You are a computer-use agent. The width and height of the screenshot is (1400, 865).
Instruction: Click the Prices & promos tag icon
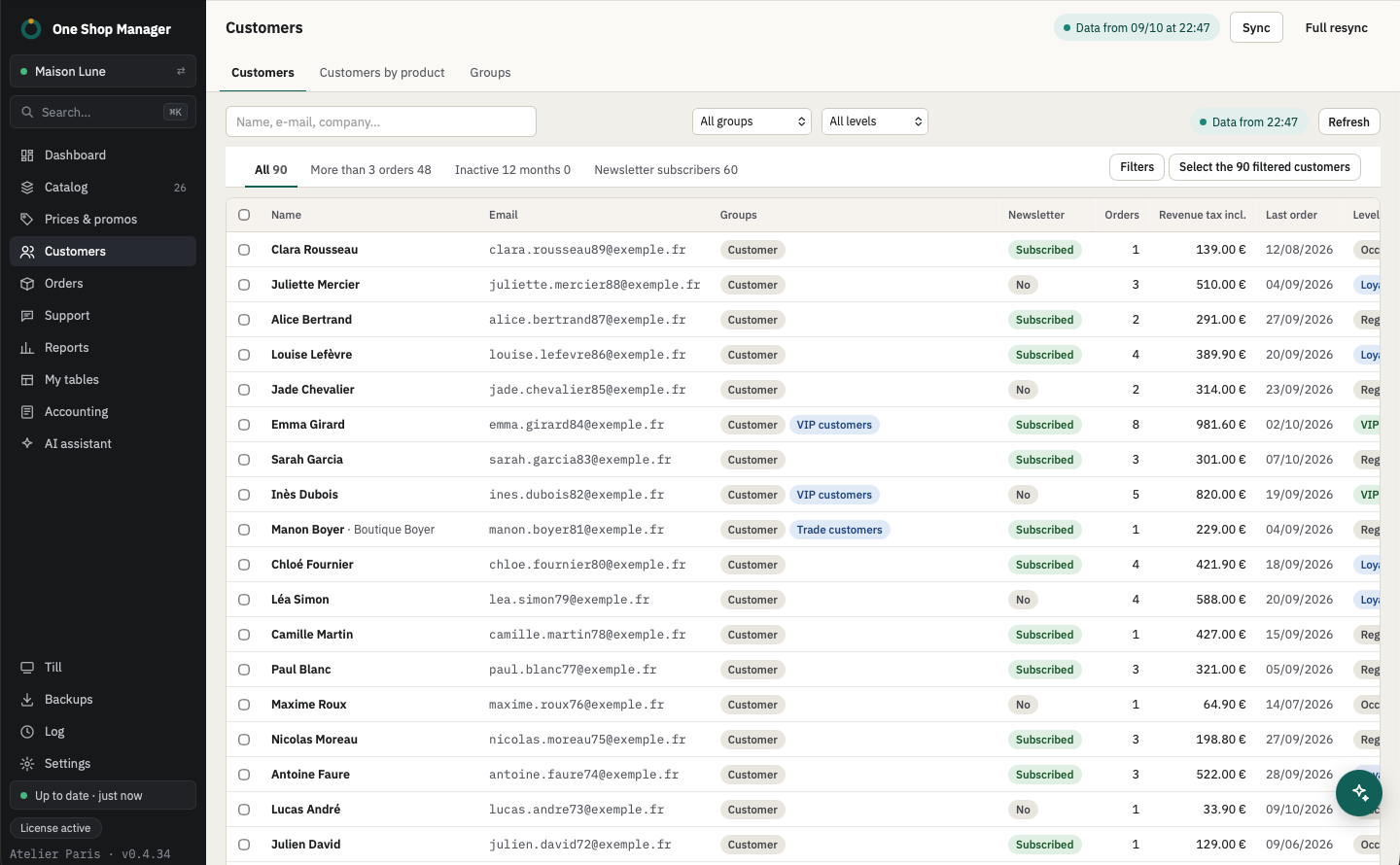(x=27, y=220)
